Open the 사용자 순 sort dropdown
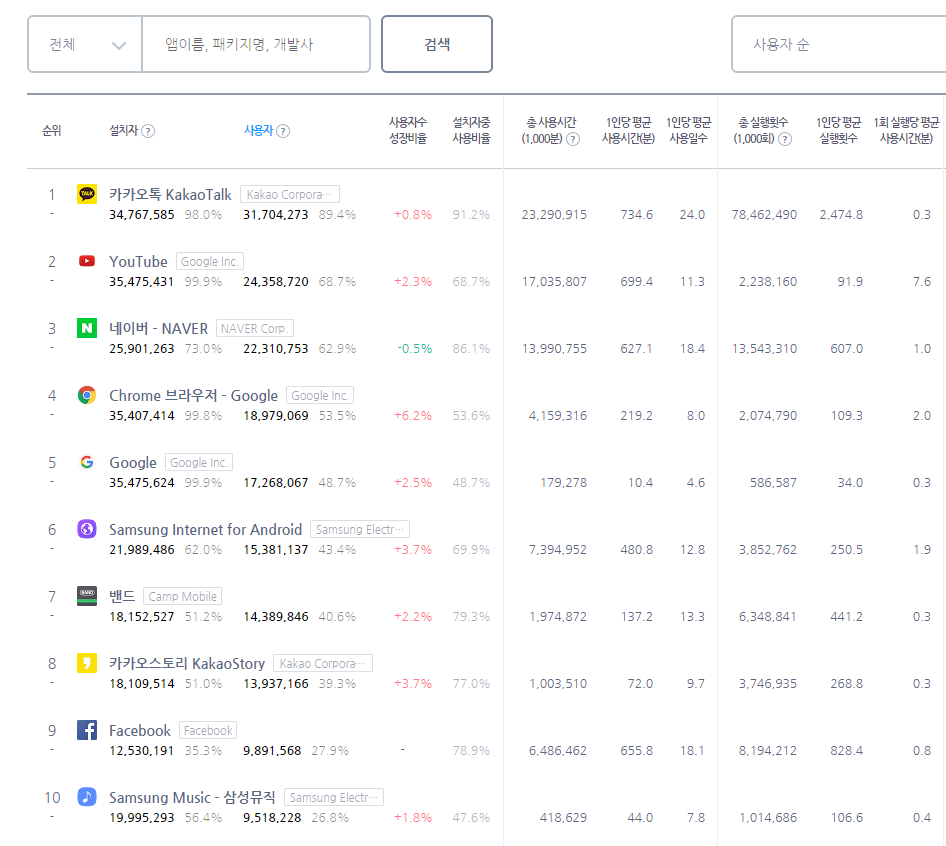This screenshot has height=846, width=946. click(x=839, y=44)
